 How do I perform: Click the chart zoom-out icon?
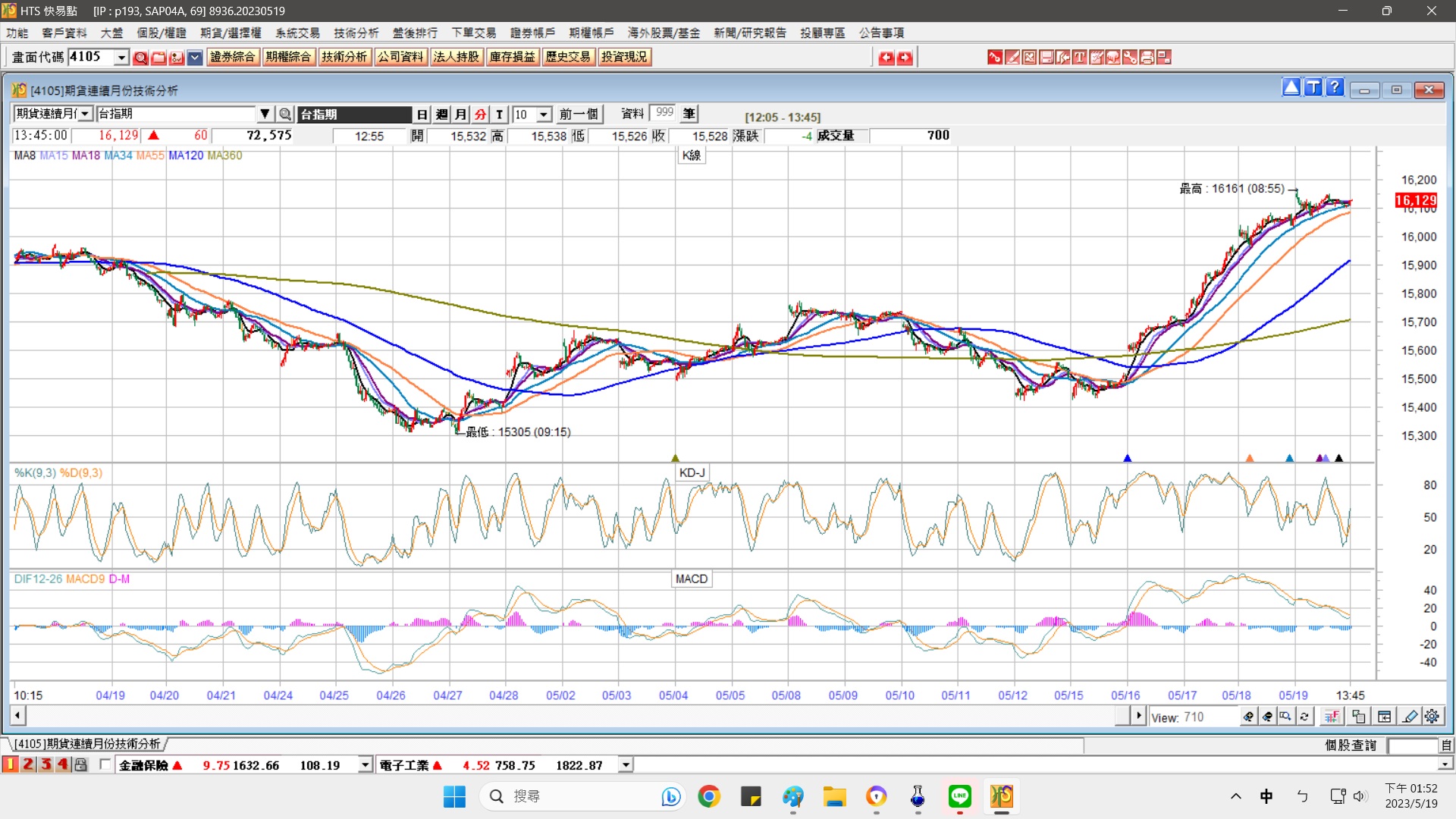[1267, 716]
